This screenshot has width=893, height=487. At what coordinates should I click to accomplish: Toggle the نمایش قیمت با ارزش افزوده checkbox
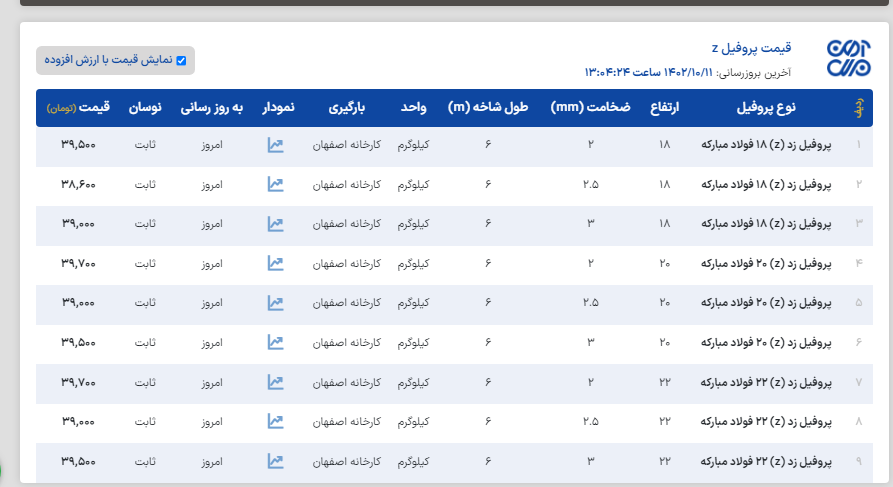pos(181,60)
